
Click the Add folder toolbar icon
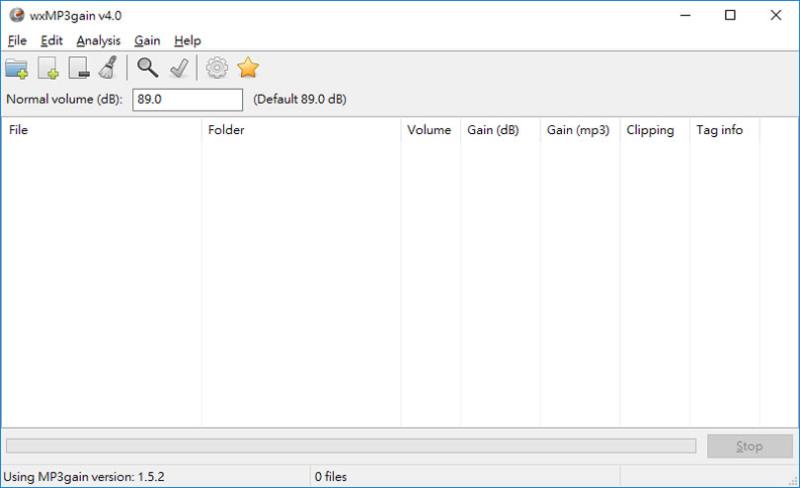(x=16, y=68)
